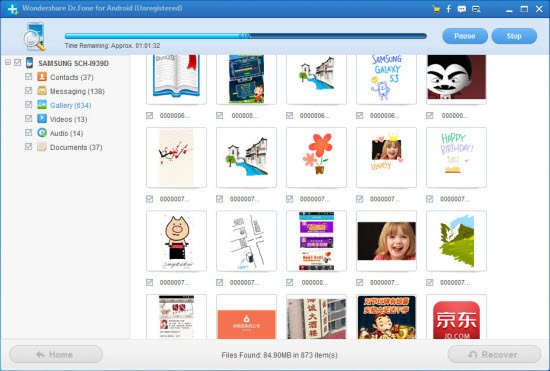This screenshot has height=371, width=550.
Task: Select Documents (37) in the tree
Action: pos(76,147)
